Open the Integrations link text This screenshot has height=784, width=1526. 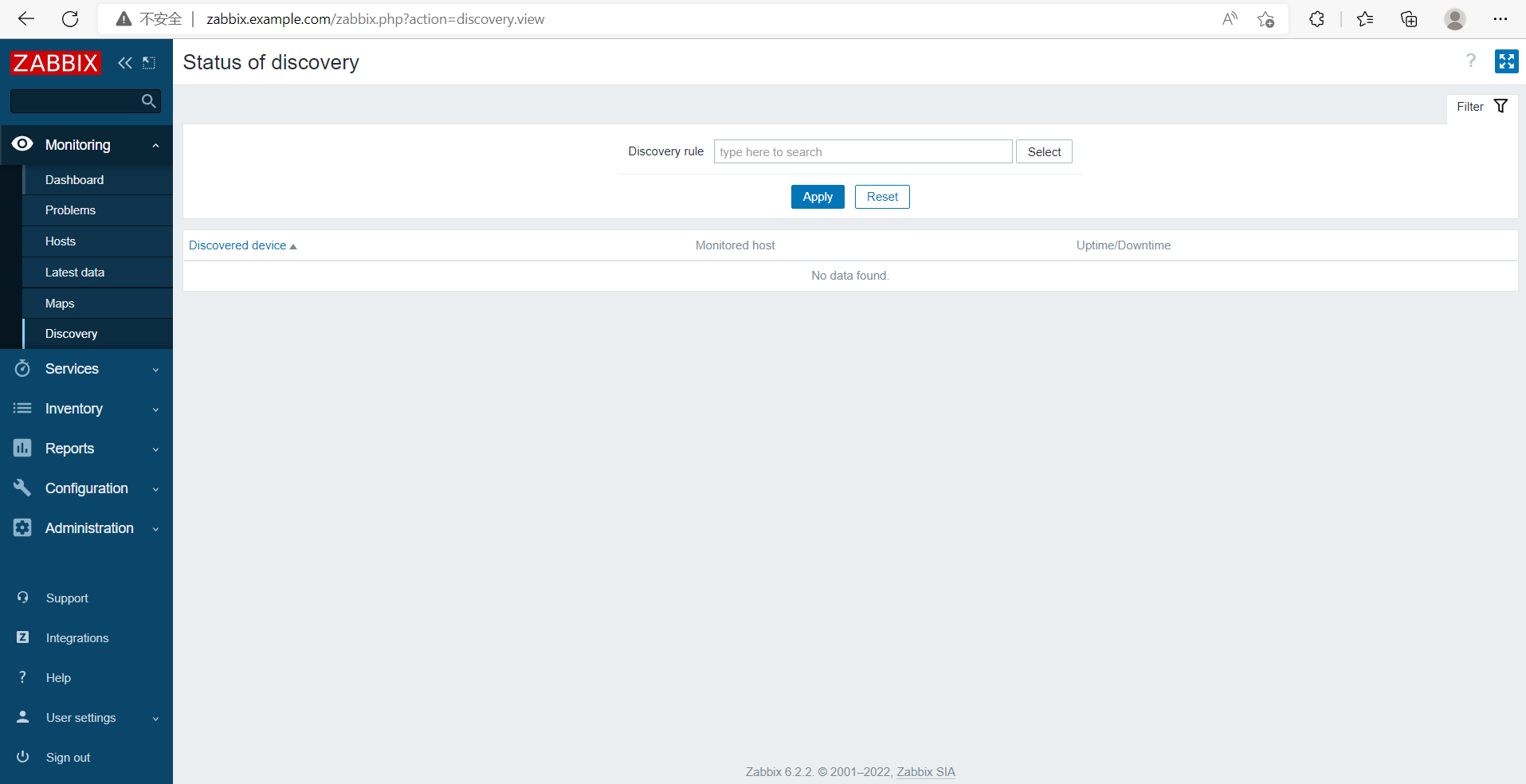point(77,638)
